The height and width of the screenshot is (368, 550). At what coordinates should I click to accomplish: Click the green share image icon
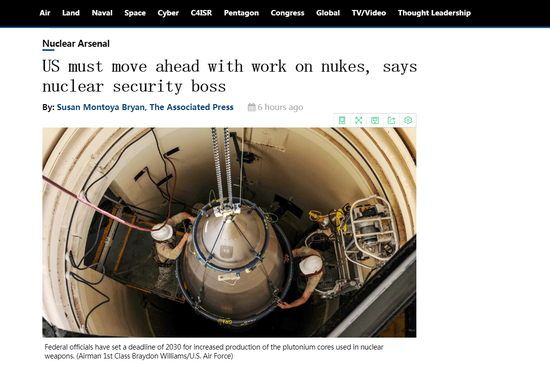[391, 120]
